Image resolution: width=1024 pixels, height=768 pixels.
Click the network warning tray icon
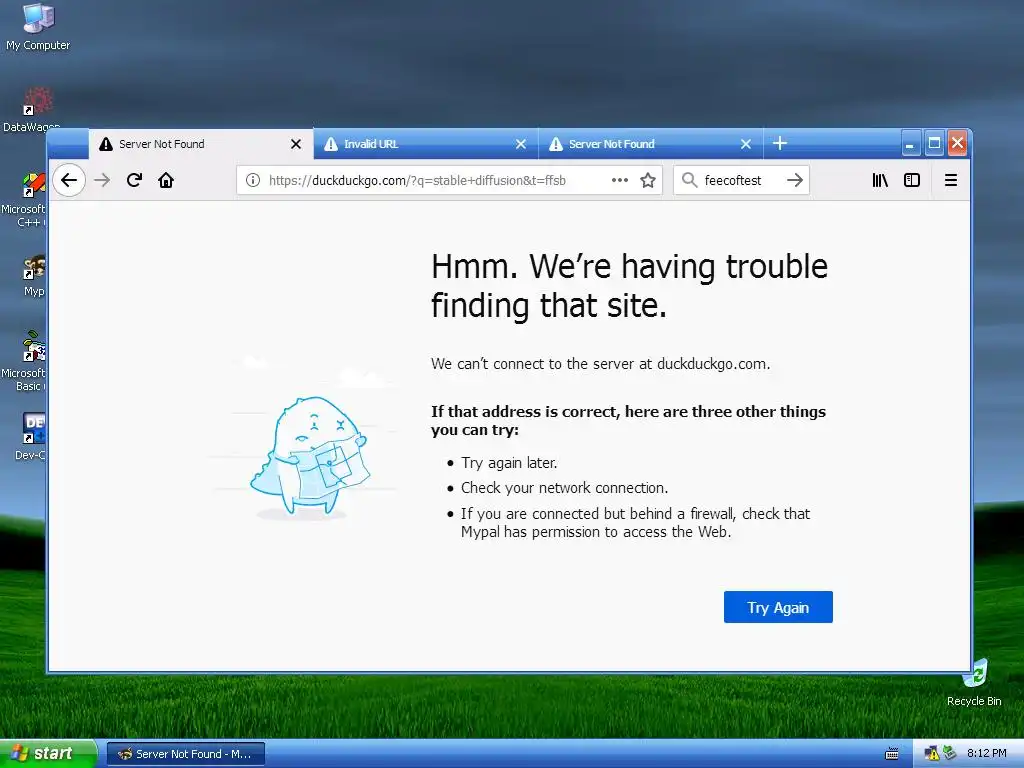tap(931, 754)
